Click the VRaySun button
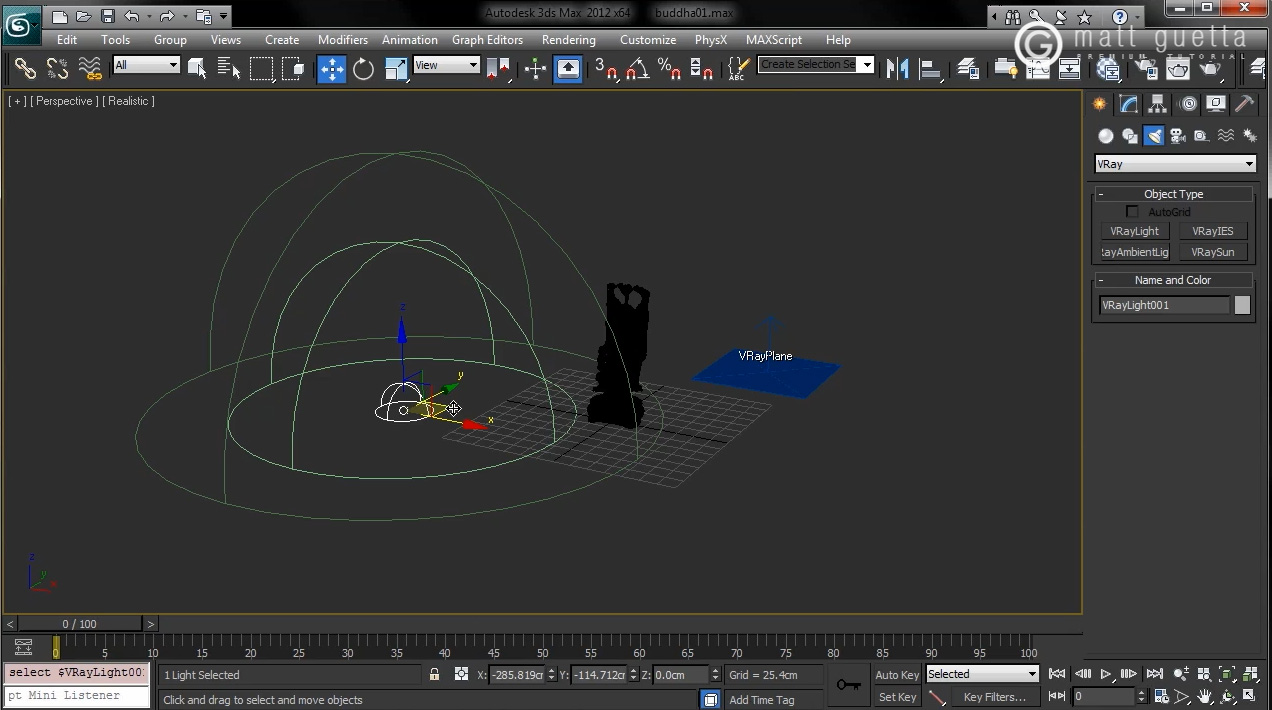The height and width of the screenshot is (710, 1272). [x=1212, y=252]
